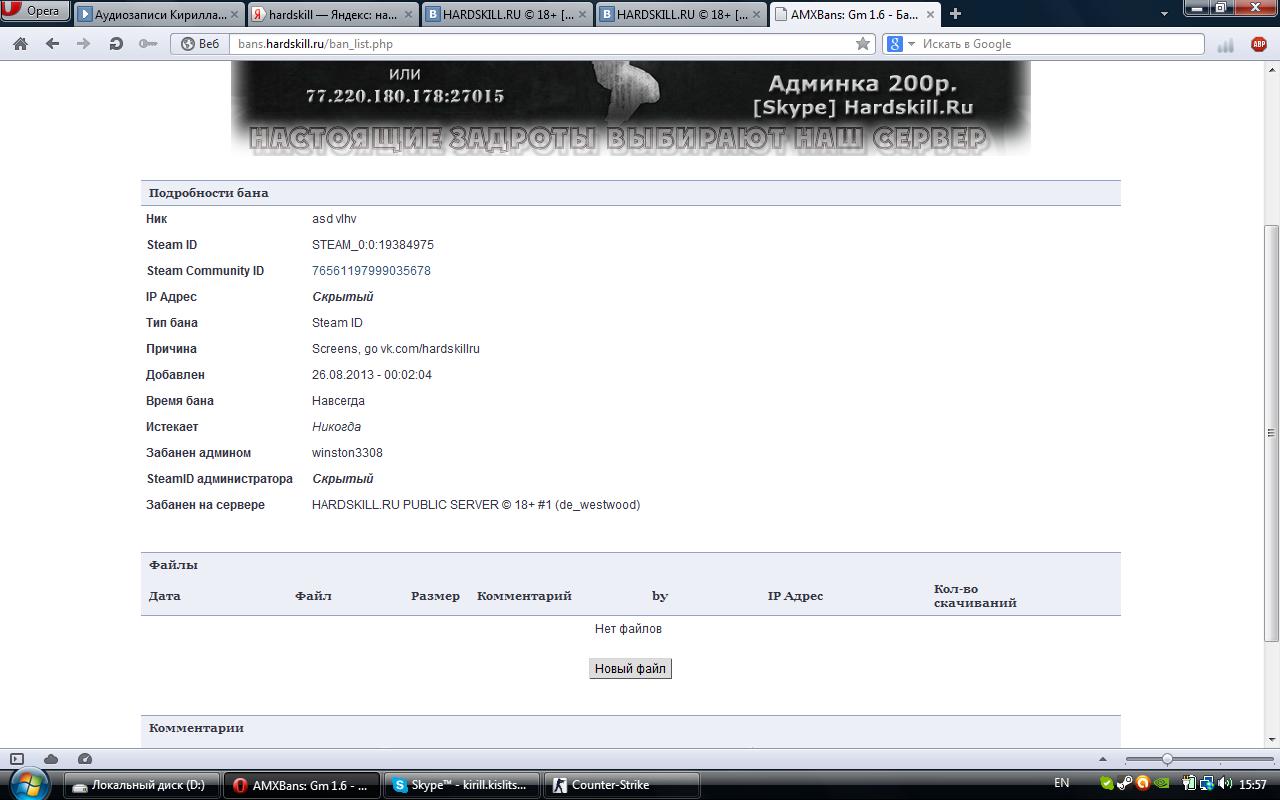Open the Windows Start orb
The image size is (1280, 800).
[x=28, y=784]
